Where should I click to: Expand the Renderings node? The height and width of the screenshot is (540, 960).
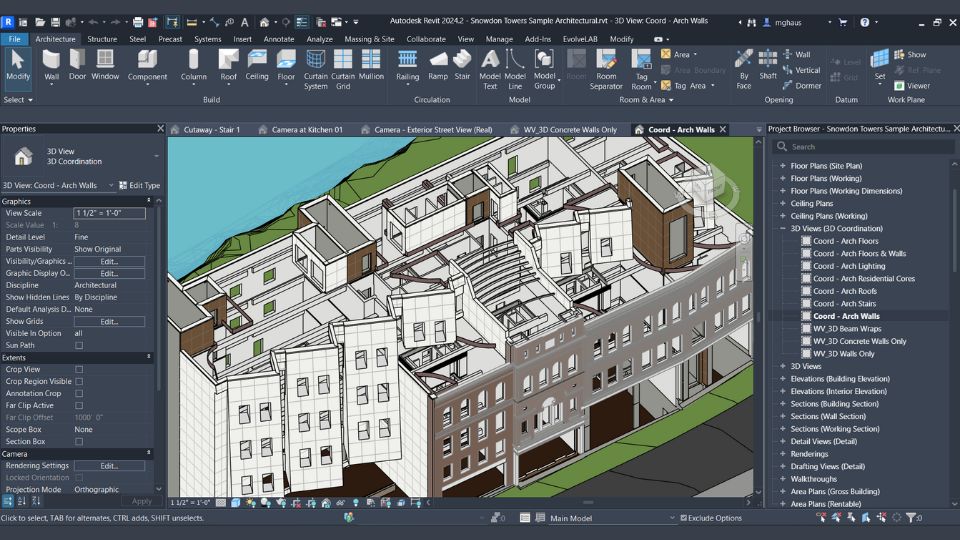782,454
